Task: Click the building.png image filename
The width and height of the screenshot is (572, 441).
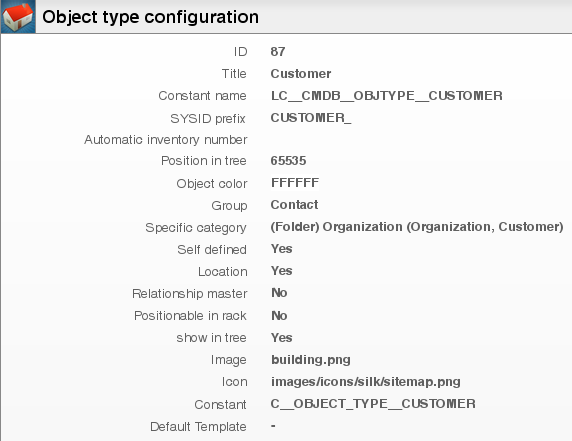Action: click(311, 360)
